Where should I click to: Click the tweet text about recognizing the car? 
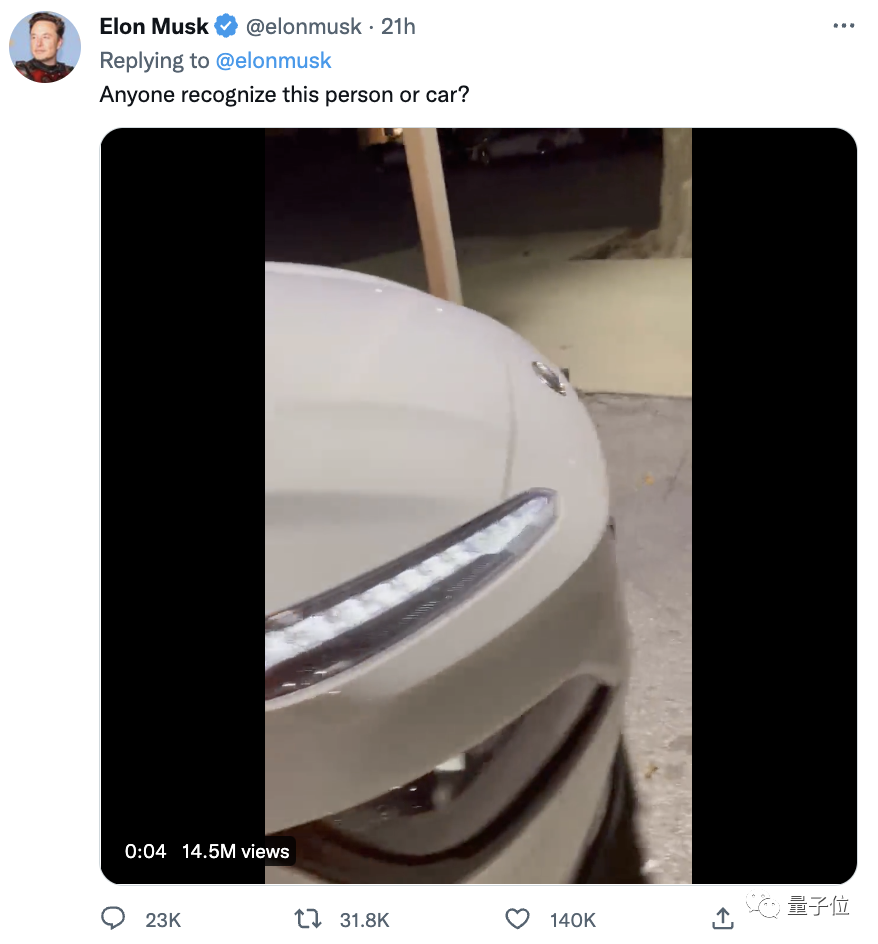[x=284, y=95]
